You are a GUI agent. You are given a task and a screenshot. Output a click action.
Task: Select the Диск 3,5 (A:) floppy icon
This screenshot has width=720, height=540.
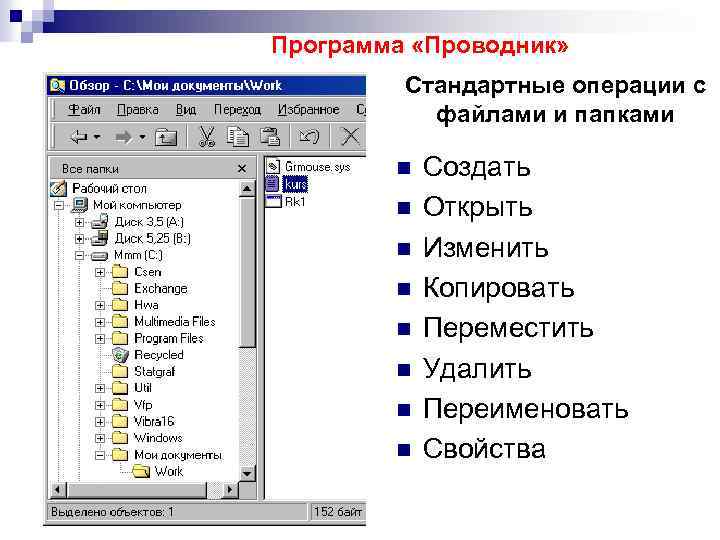click(x=99, y=222)
